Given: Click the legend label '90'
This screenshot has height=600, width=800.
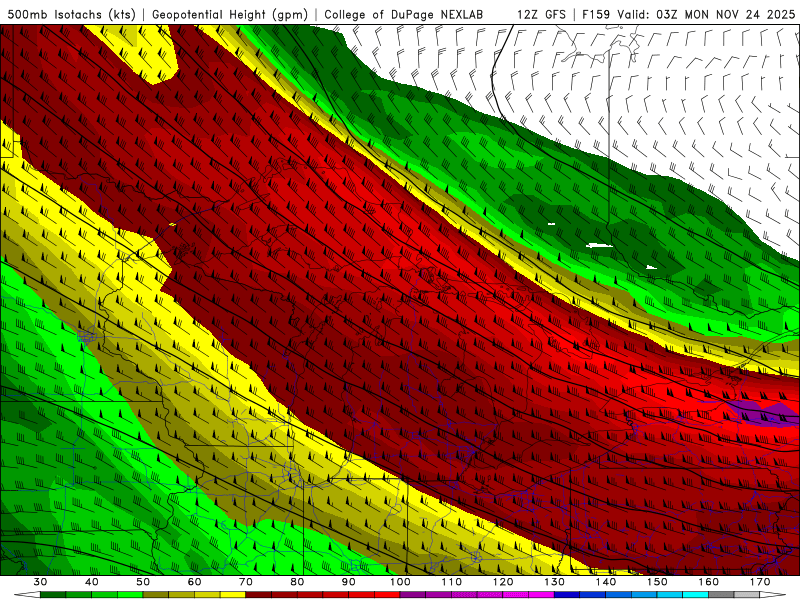Looking at the screenshot, I should (x=348, y=582).
